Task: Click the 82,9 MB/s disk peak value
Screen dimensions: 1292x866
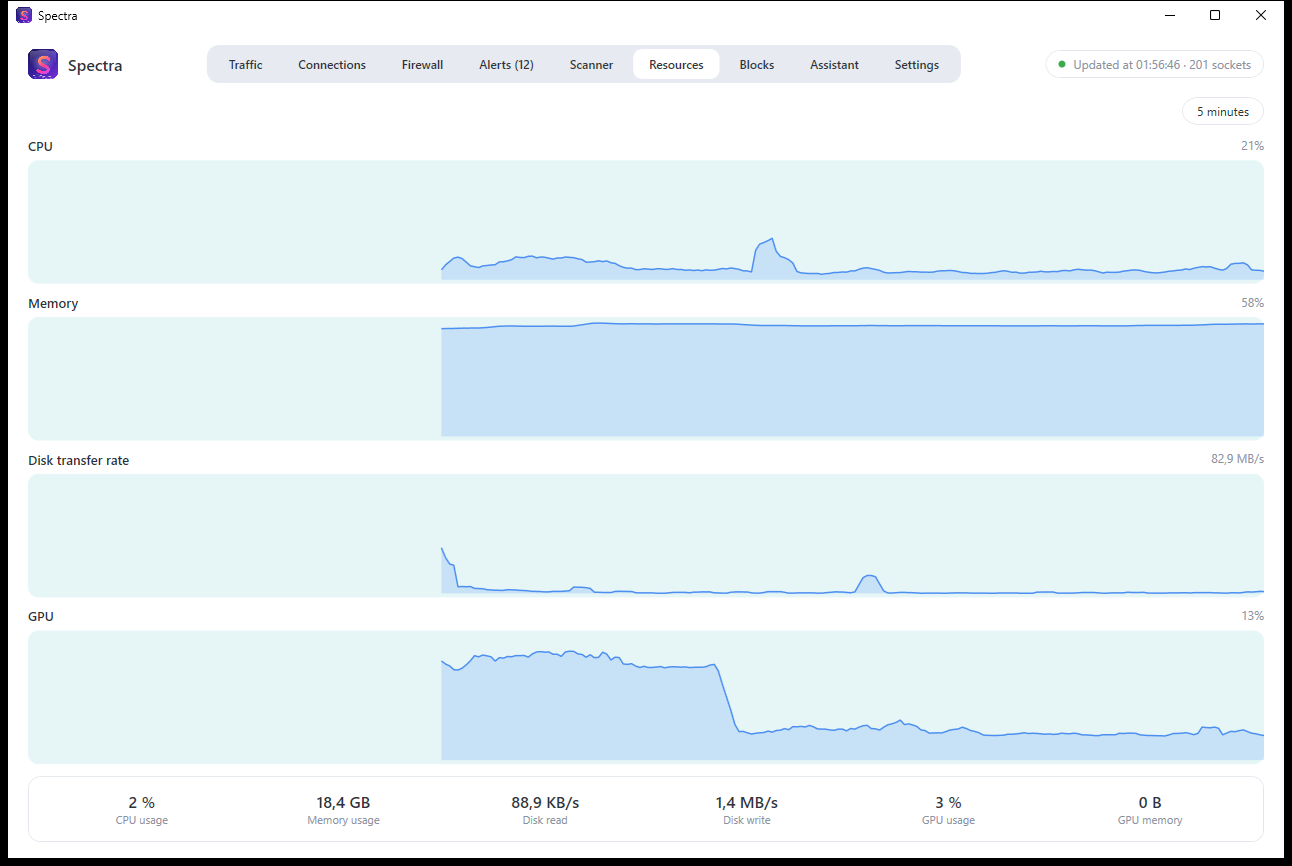Action: point(1237,459)
